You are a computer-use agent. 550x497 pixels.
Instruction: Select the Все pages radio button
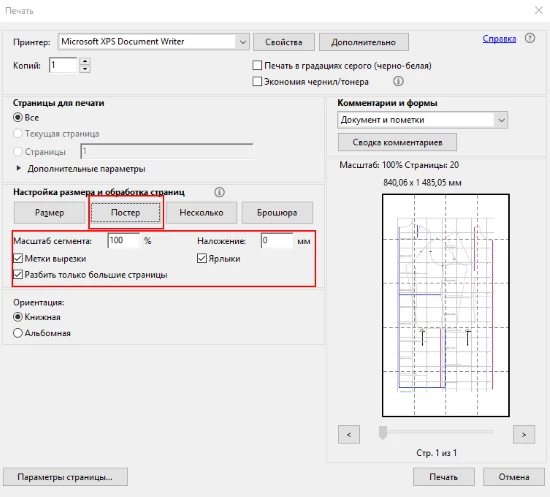[x=18, y=117]
